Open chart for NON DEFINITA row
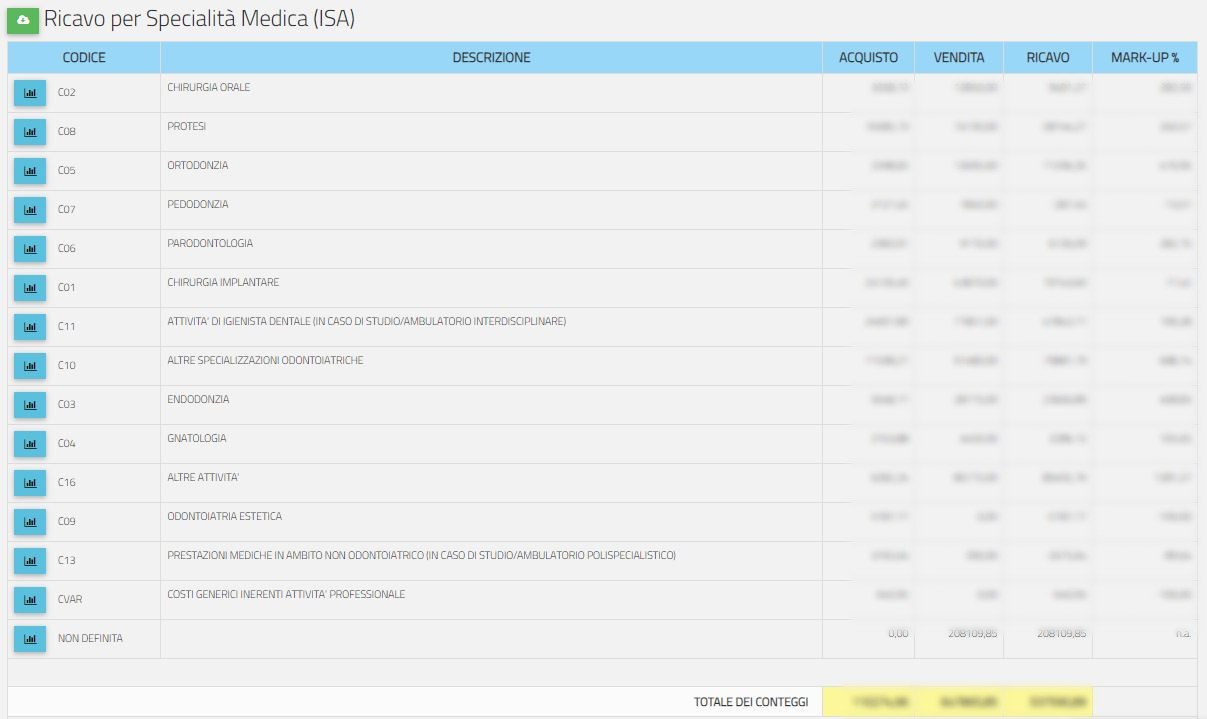The height and width of the screenshot is (719, 1207). point(30,639)
